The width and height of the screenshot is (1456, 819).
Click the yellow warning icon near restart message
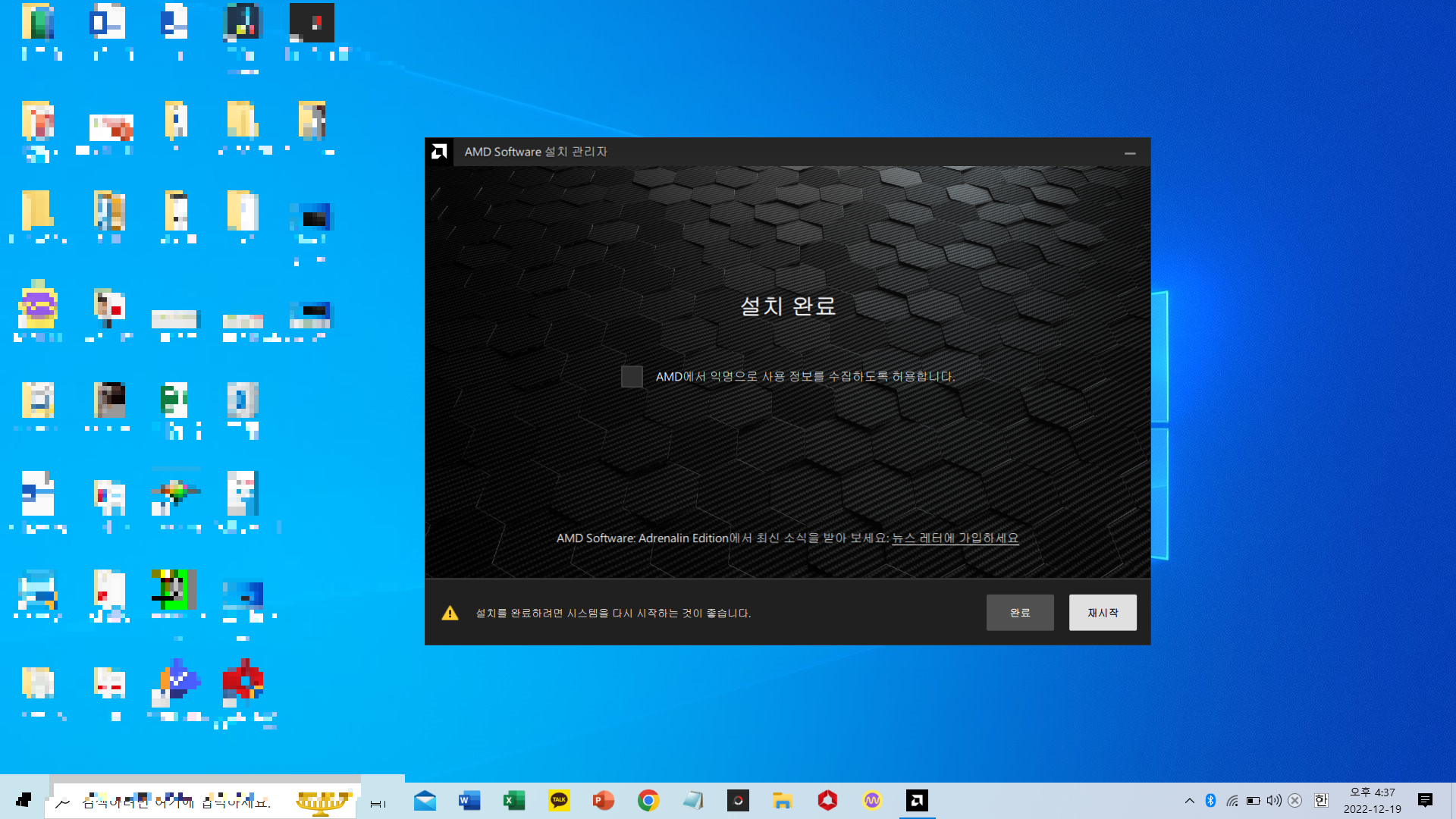(450, 613)
